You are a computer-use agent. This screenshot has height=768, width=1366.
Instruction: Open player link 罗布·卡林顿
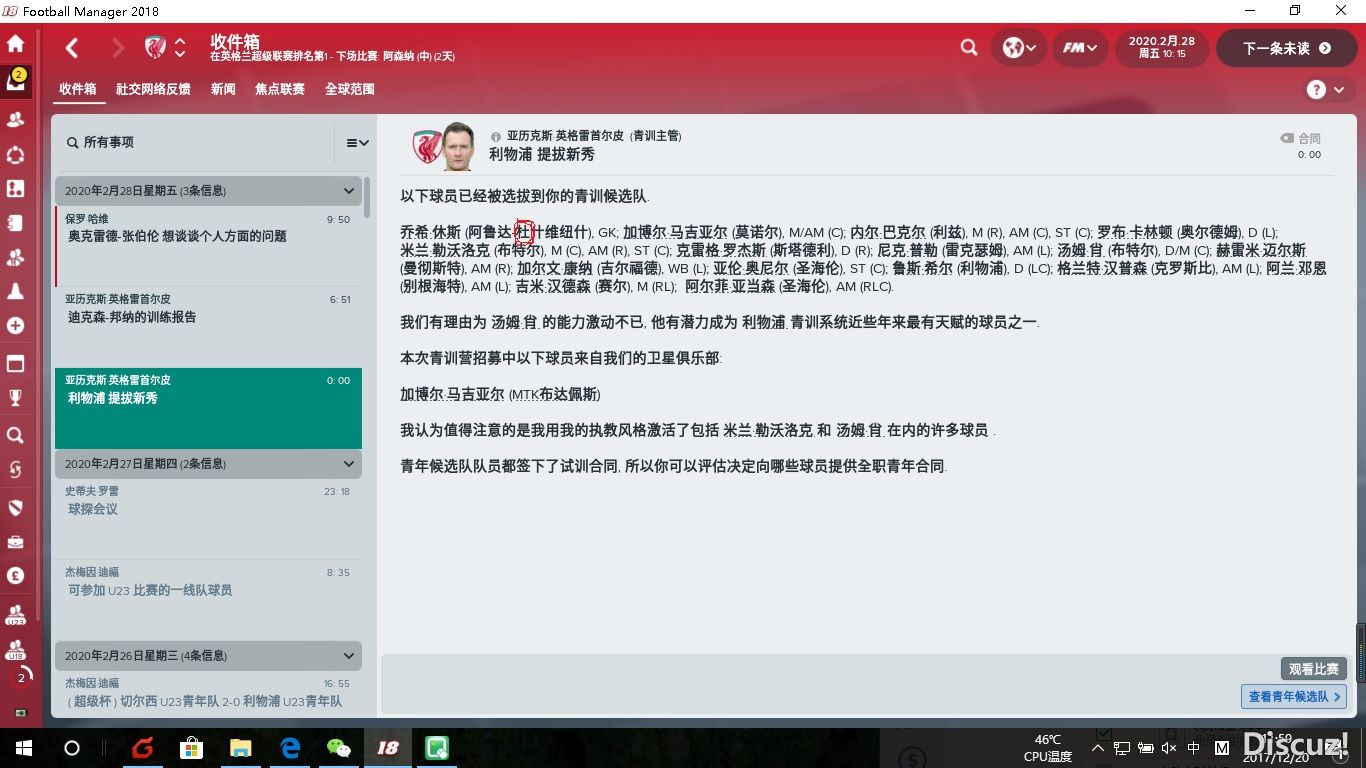tap(1134, 232)
